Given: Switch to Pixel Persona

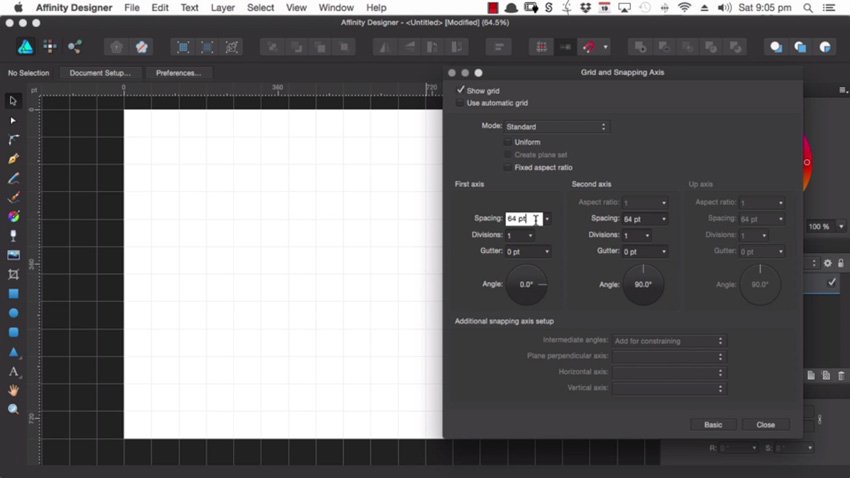Looking at the screenshot, I should tap(50, 47).
